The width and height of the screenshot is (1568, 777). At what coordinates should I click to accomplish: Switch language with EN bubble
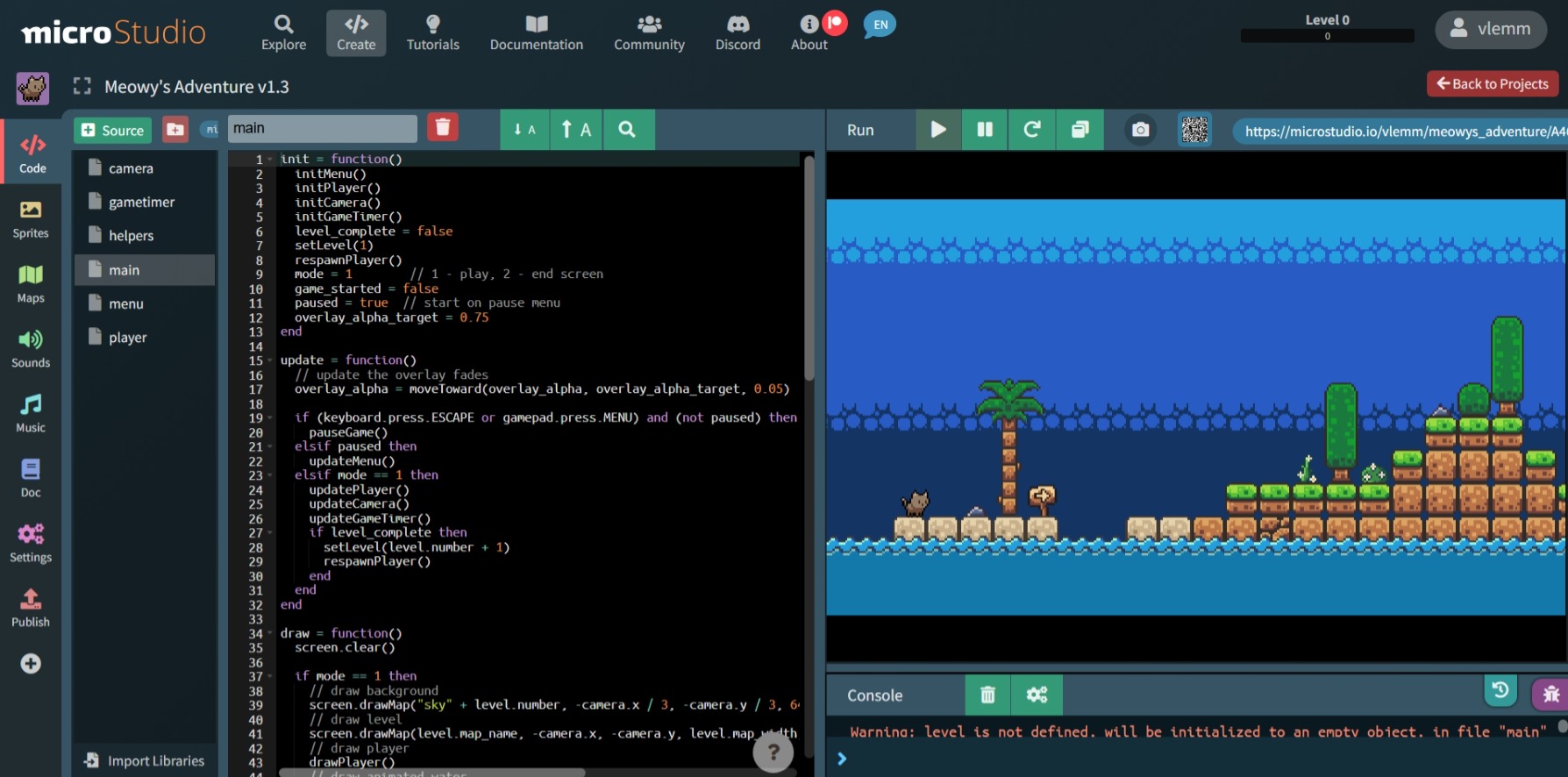(x=880, y=25)
